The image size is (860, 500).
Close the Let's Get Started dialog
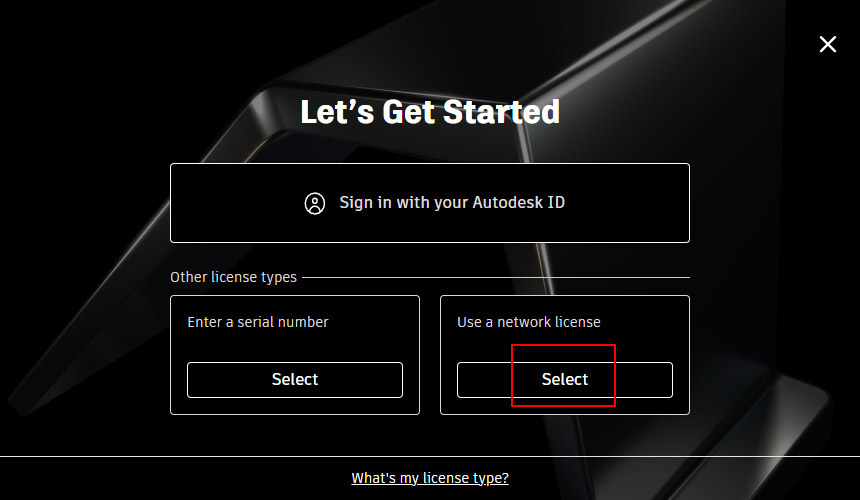point(828,44)
